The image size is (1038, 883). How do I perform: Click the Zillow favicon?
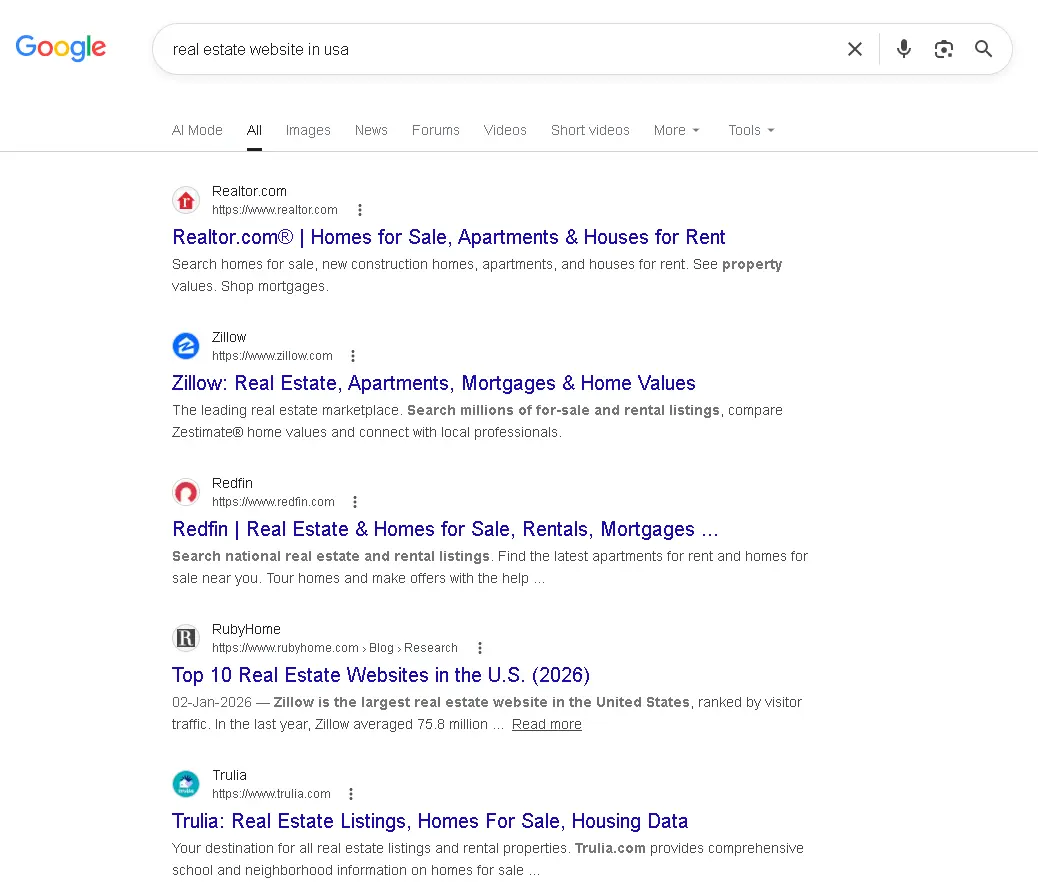tap(186, 346)
